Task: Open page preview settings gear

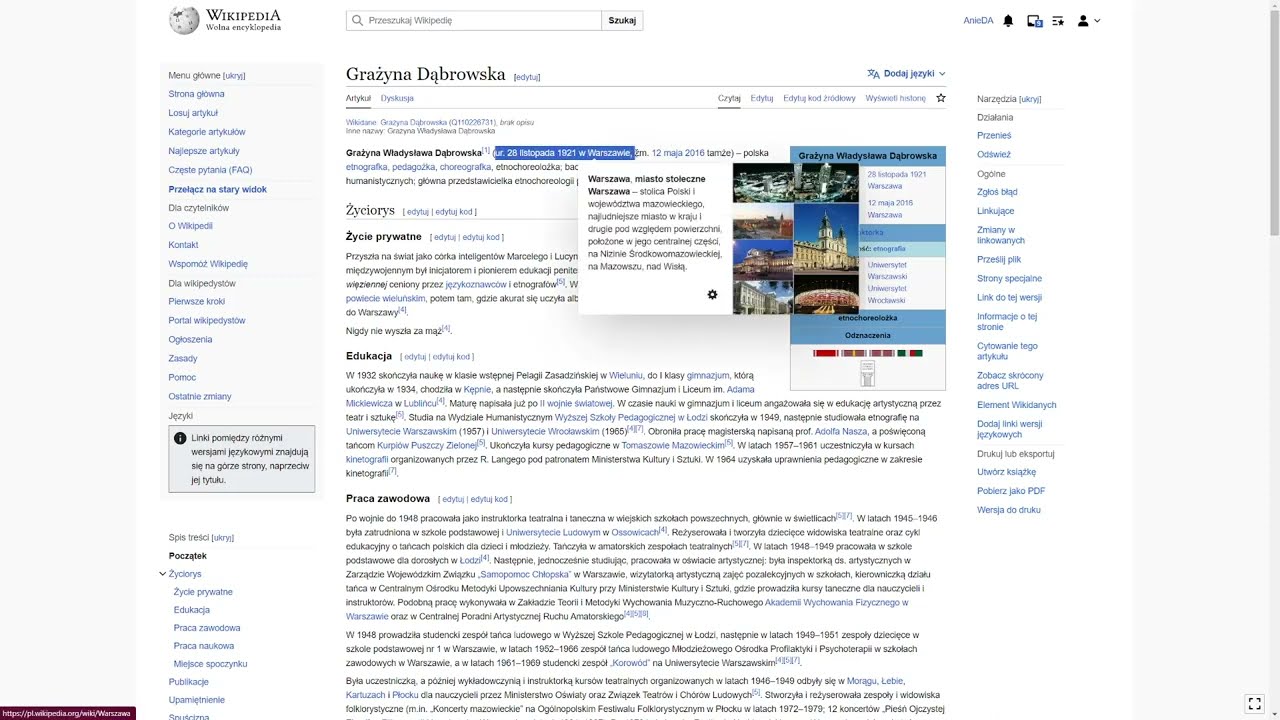Action: click(712, 294)
